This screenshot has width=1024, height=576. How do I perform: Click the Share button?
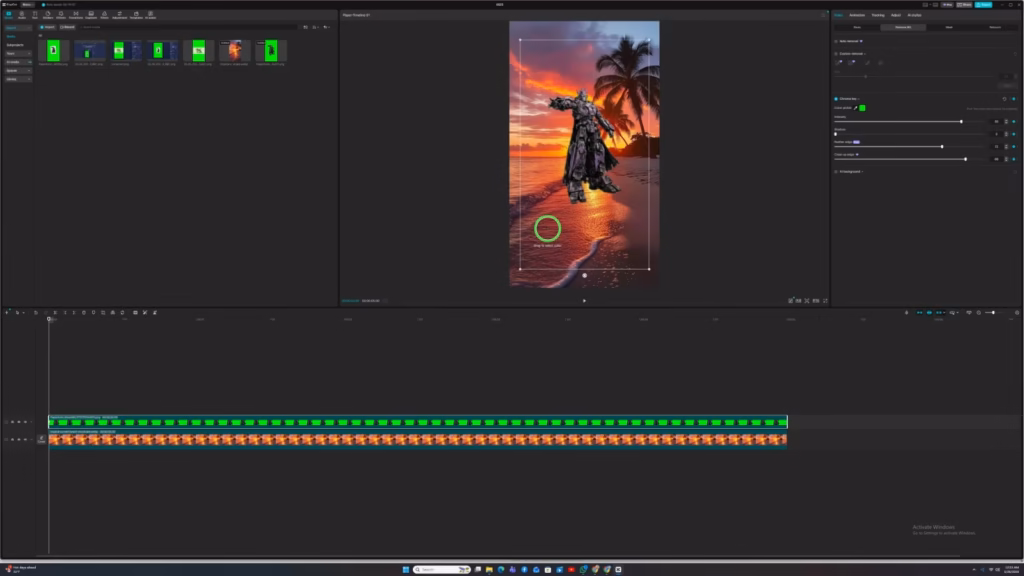964,5
